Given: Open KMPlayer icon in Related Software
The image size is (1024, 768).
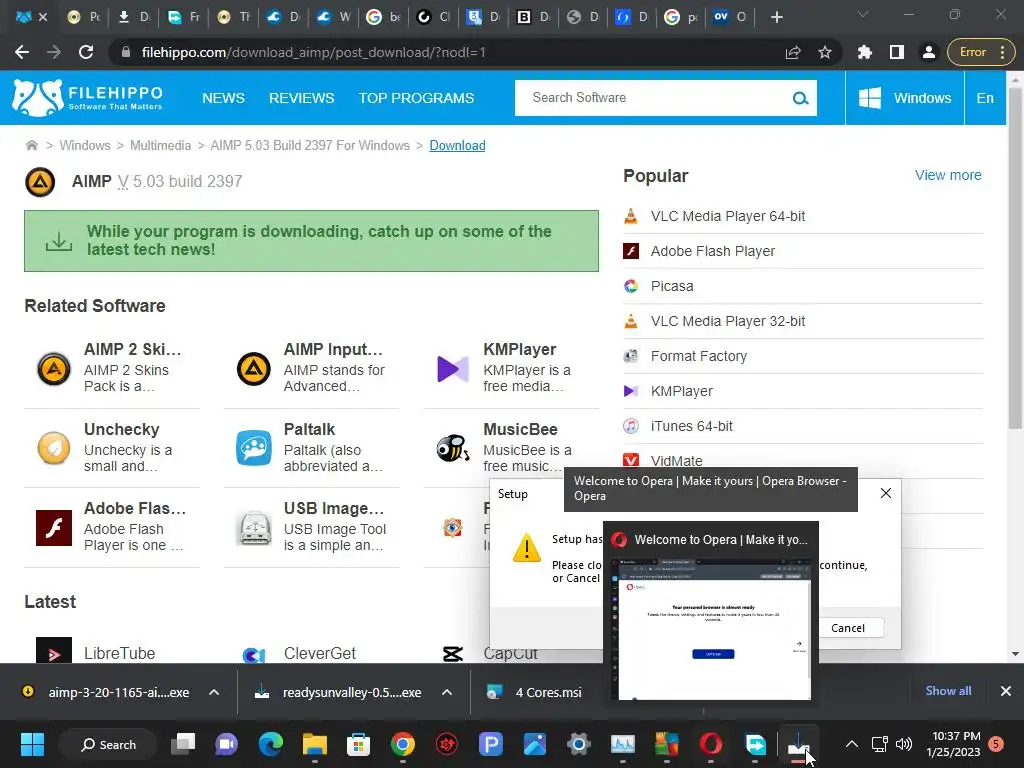Looking at the screenshot, I should pos(453,369).
